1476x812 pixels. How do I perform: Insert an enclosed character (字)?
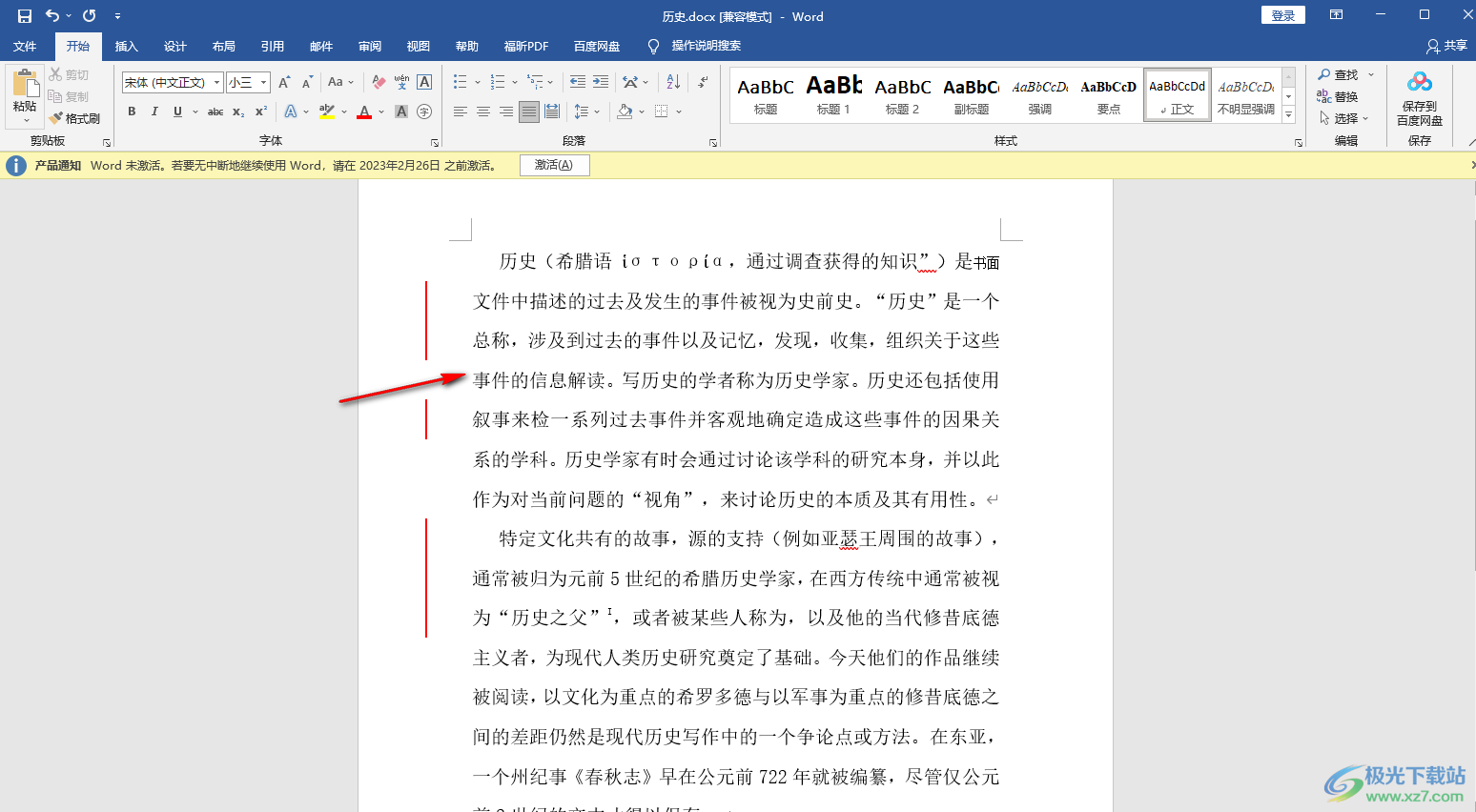(x=424, y=112)
